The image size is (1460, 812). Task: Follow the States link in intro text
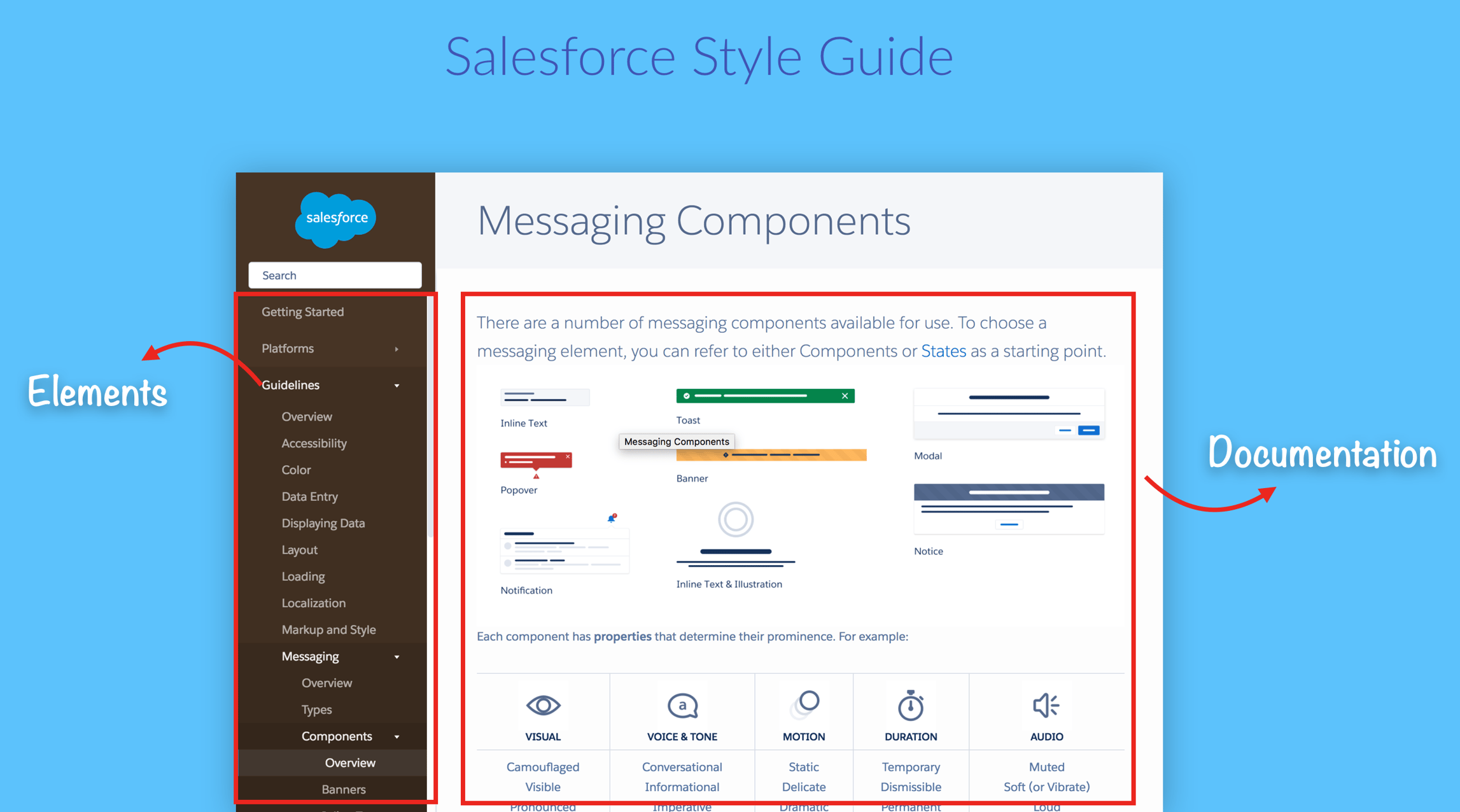coord(943,351)
